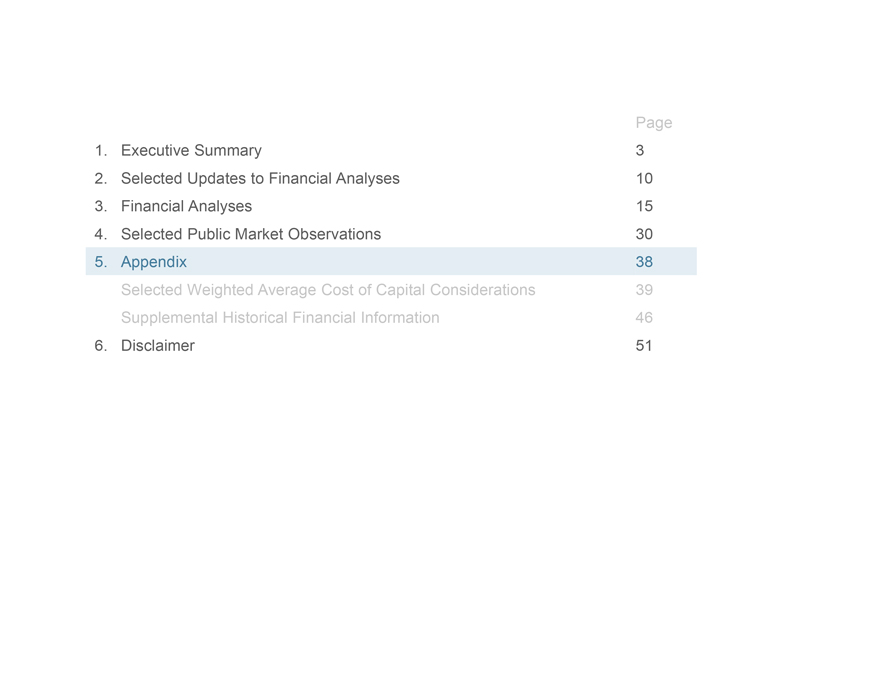Select the grayed page number 39

(x=644, y=291)
